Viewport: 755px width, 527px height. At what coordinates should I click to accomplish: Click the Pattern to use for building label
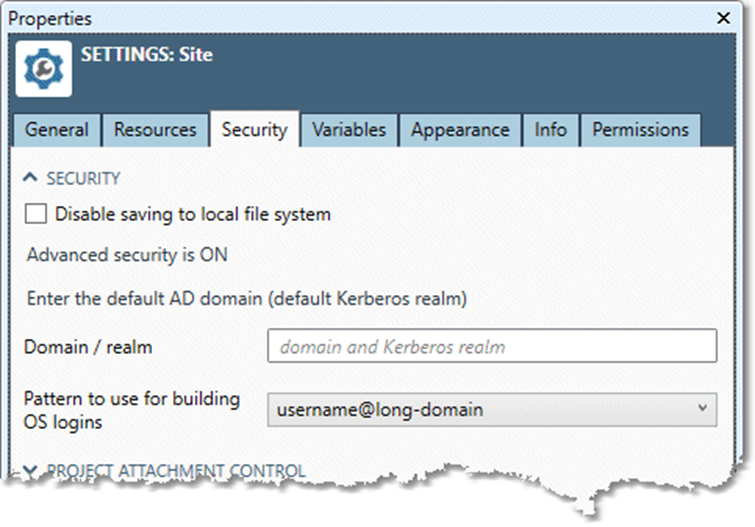click(132, 399)
